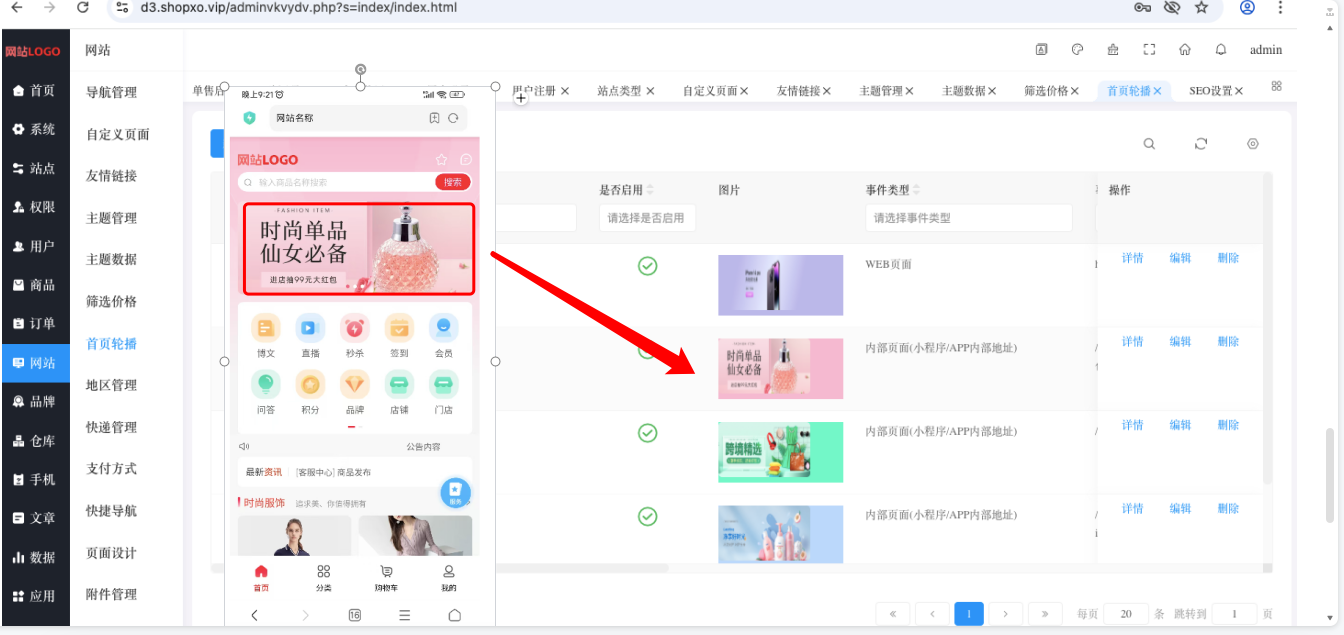The image size is (1344, 635).
Task: Toggle the enabled checkmark in the 跨境精选 banner row
Action: click(648, 433)
